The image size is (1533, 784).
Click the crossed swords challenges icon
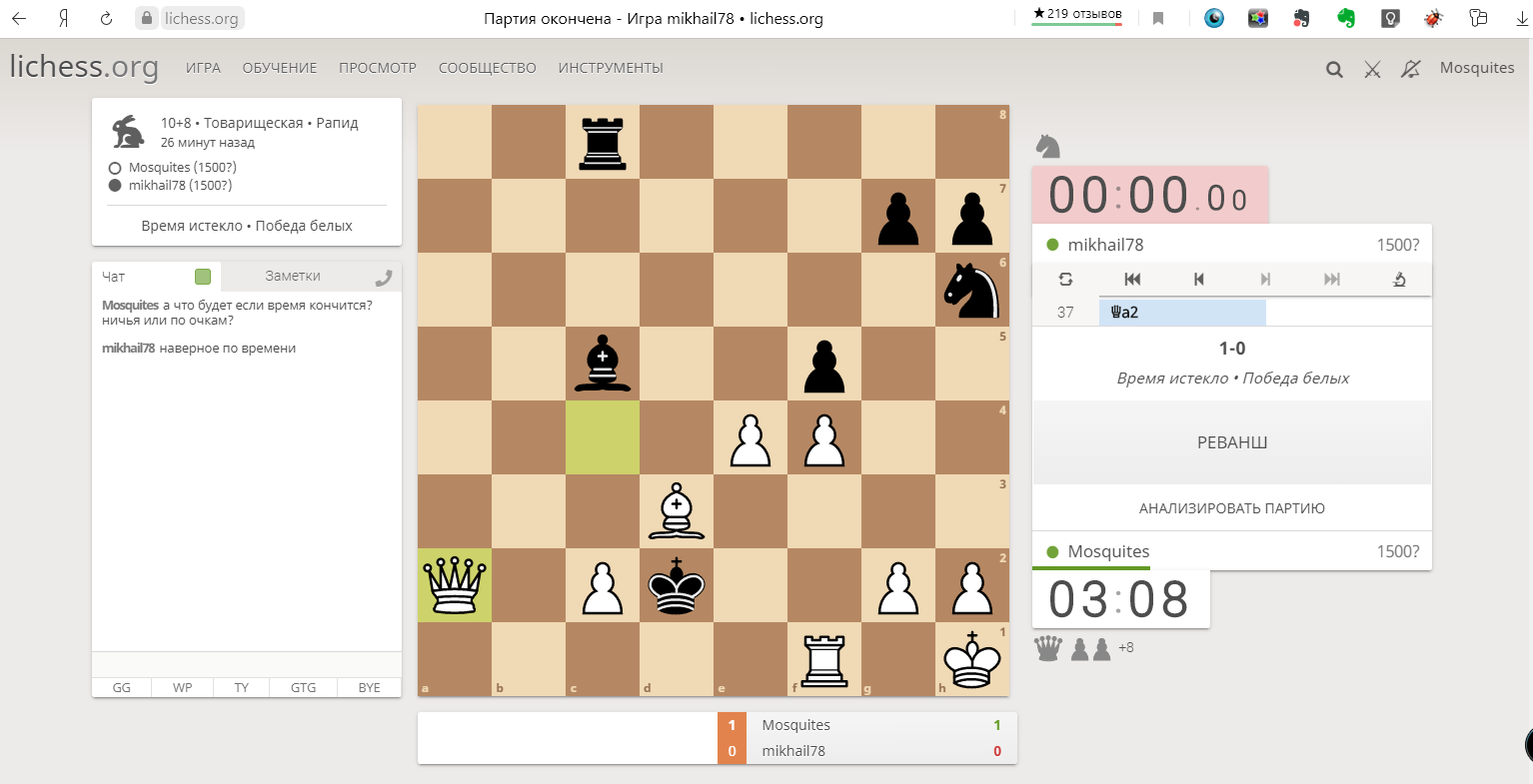[x=1373, y=69]
